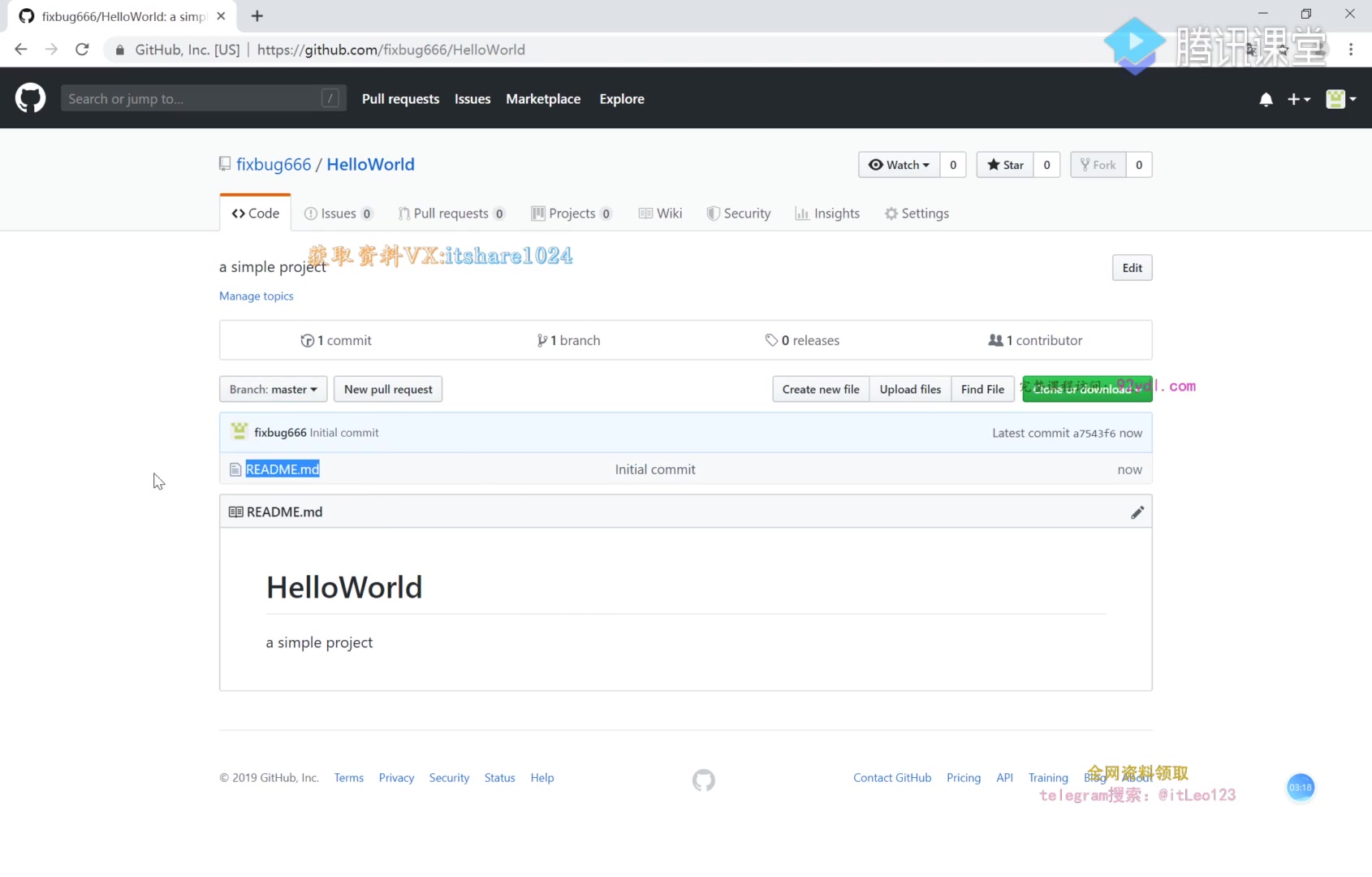The height and width of the screenshot is (877, 1372).
Task: Open the 1 branch link
Action: pyautogui.click(x=568, y=340)
